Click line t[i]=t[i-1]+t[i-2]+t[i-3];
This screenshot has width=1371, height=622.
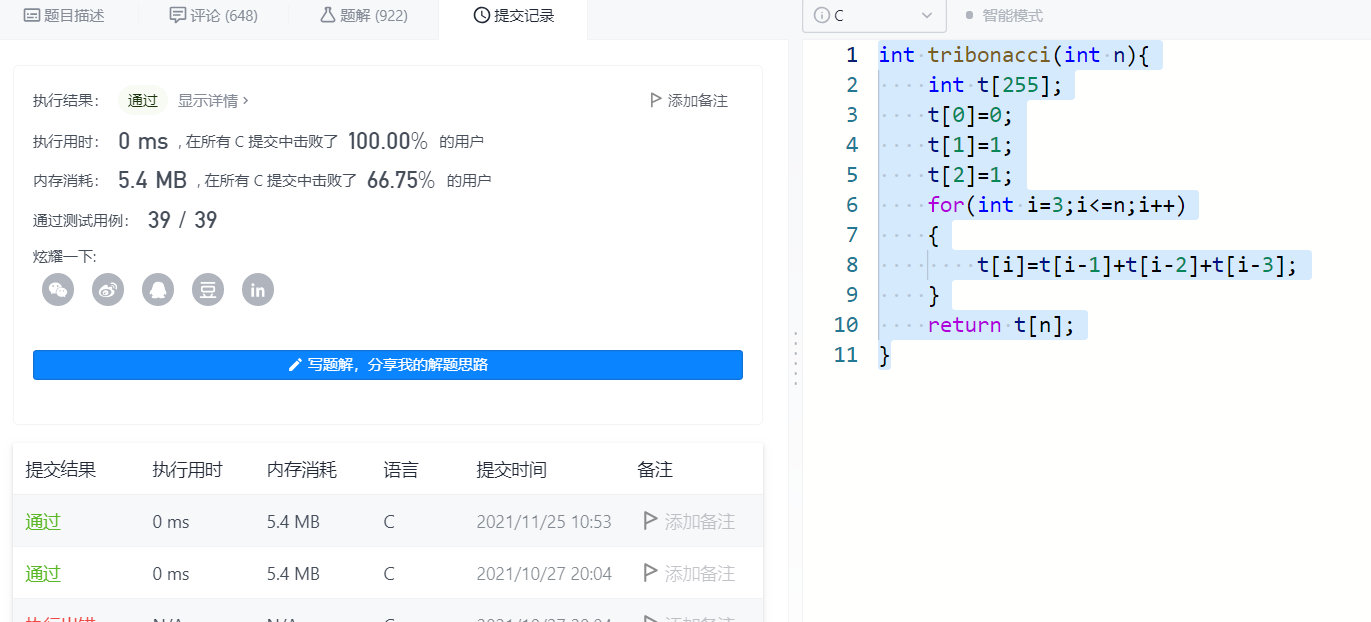tap(1137, 265)
